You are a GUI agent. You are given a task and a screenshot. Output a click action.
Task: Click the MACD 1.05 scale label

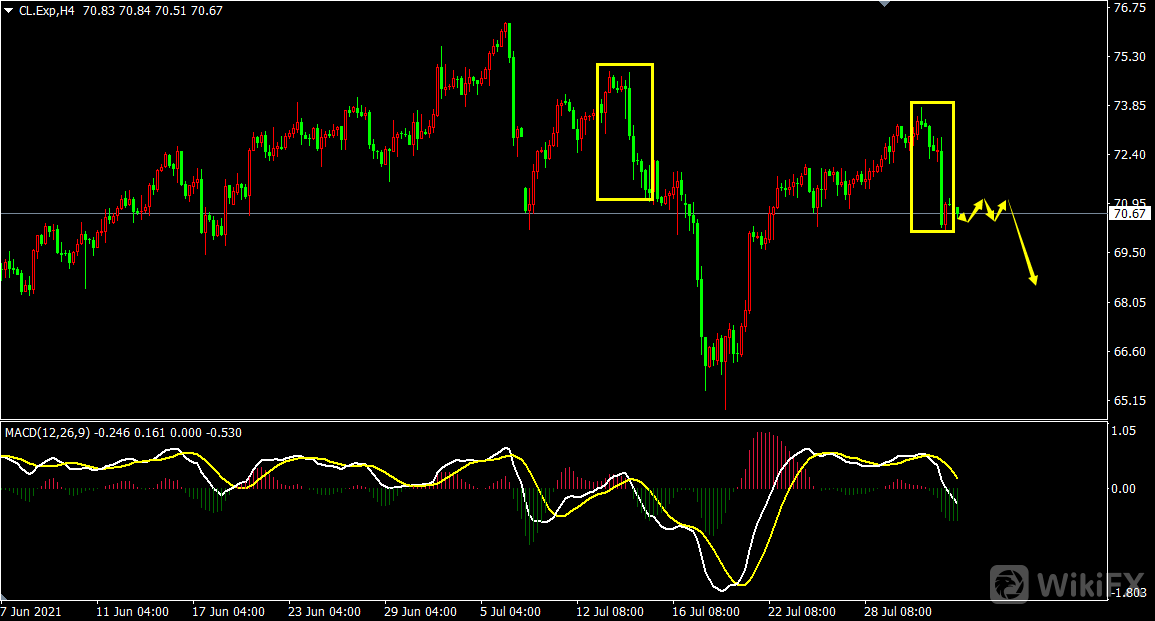[1123, 430]
